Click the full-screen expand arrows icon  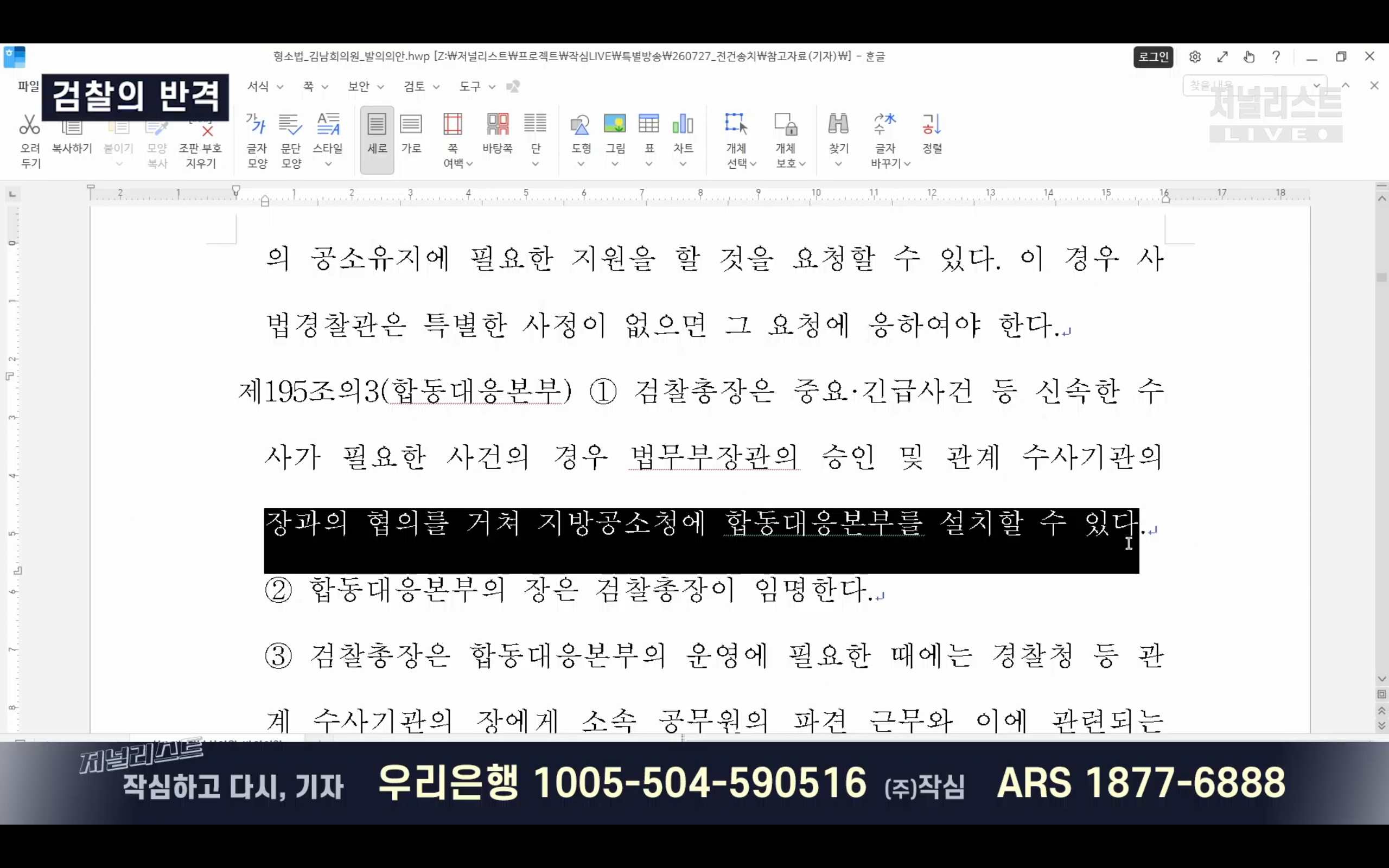1222,57
